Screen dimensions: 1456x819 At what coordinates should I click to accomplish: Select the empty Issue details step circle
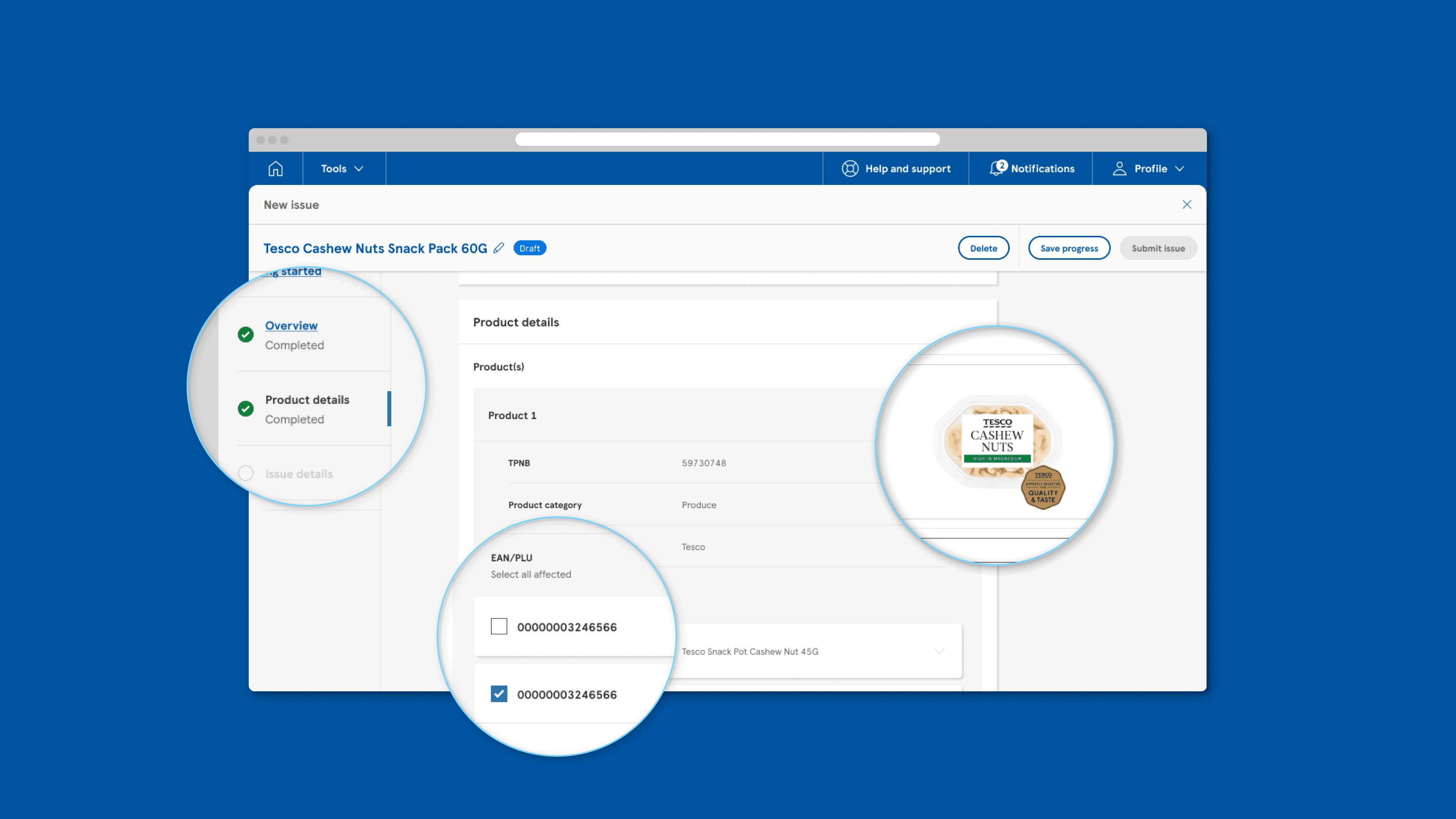point(245,473)
